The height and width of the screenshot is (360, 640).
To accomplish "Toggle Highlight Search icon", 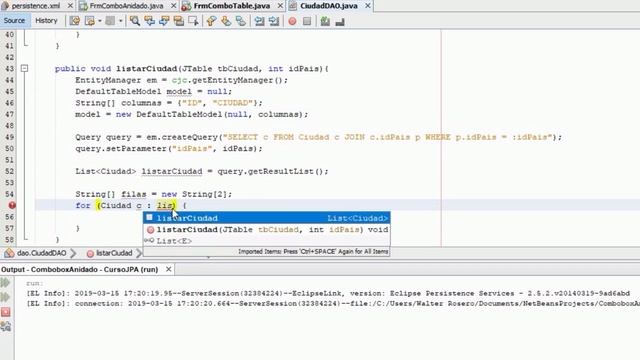I will coord(179,21).
